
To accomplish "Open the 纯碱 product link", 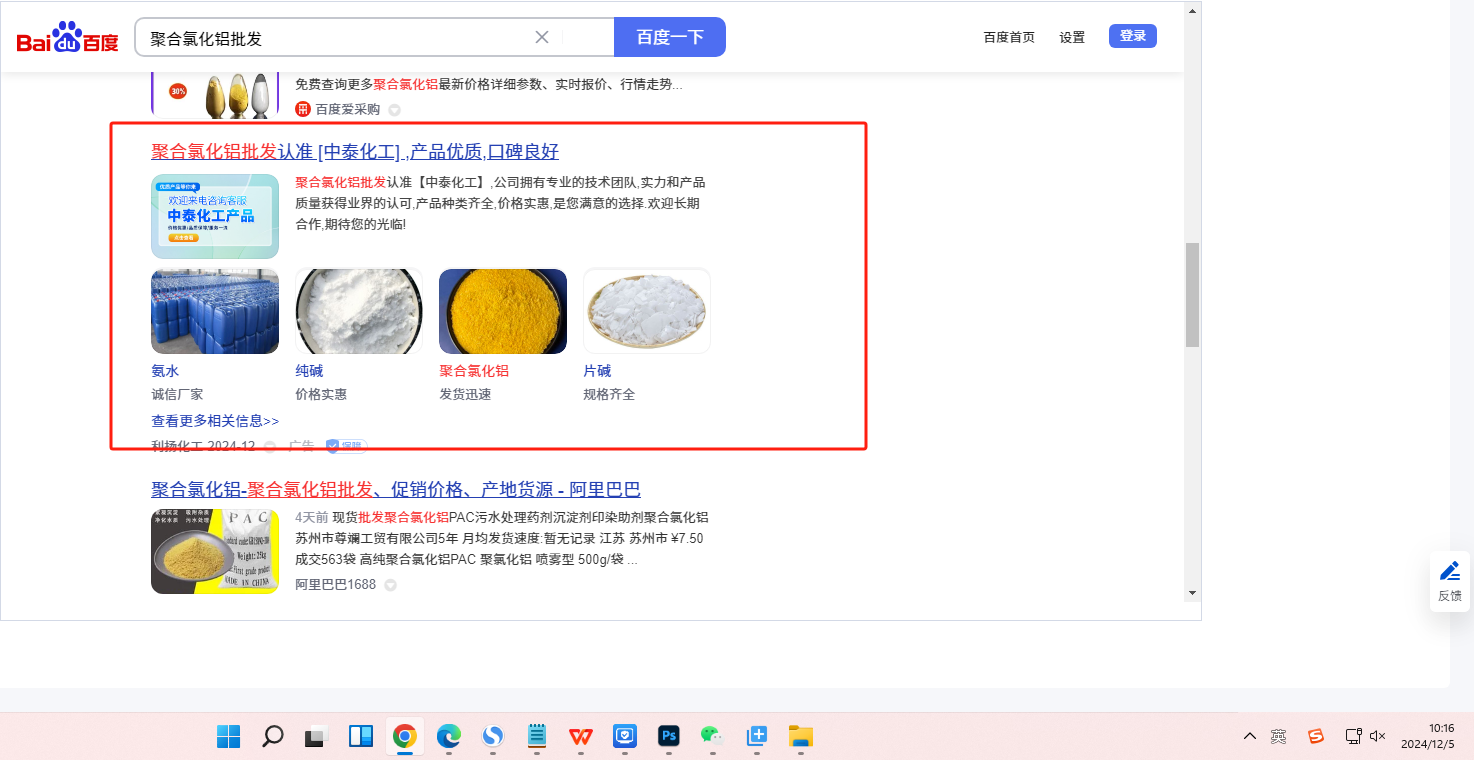I will [309, 371].
